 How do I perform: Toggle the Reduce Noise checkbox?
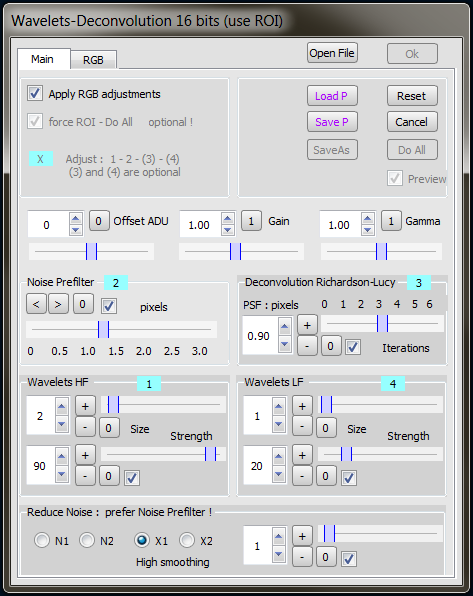click(349, 559)
